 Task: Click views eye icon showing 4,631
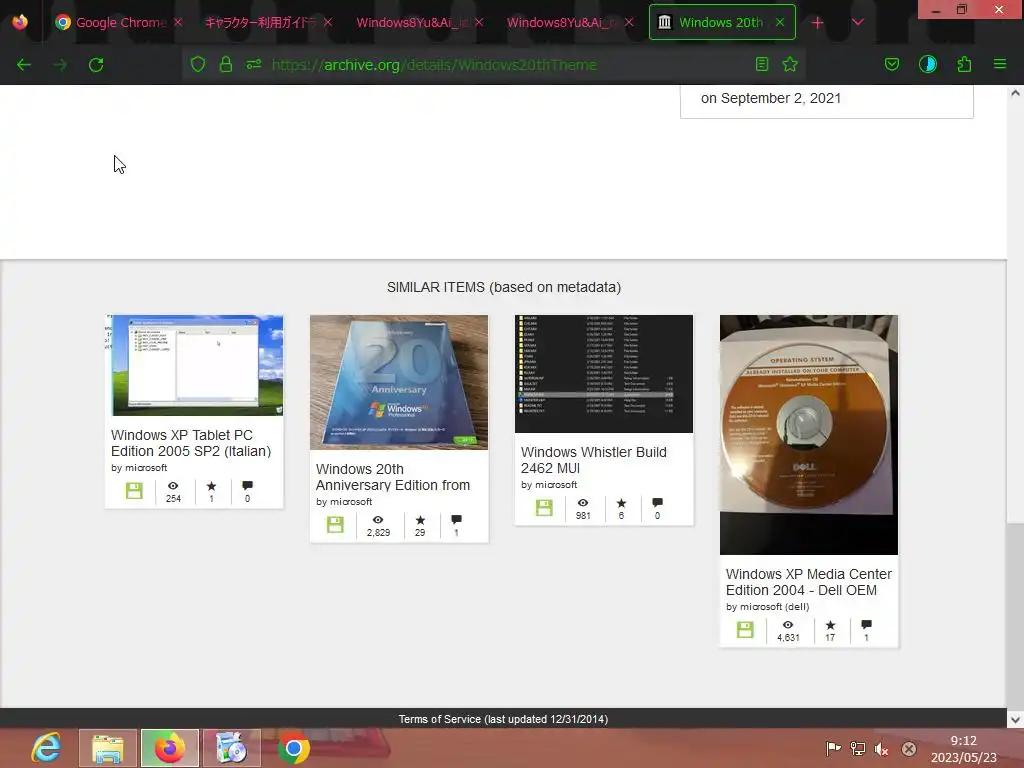(788, 625)
